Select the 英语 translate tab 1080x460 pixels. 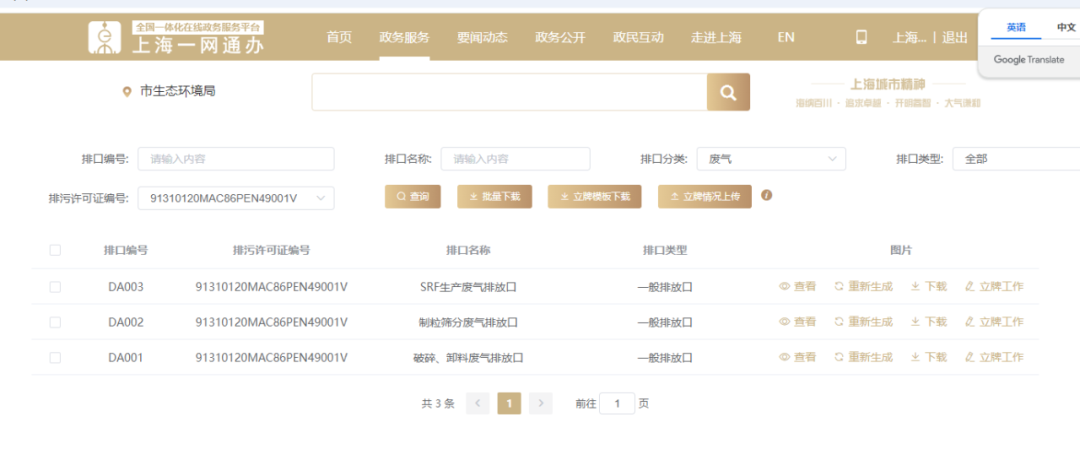(1016, 28)
